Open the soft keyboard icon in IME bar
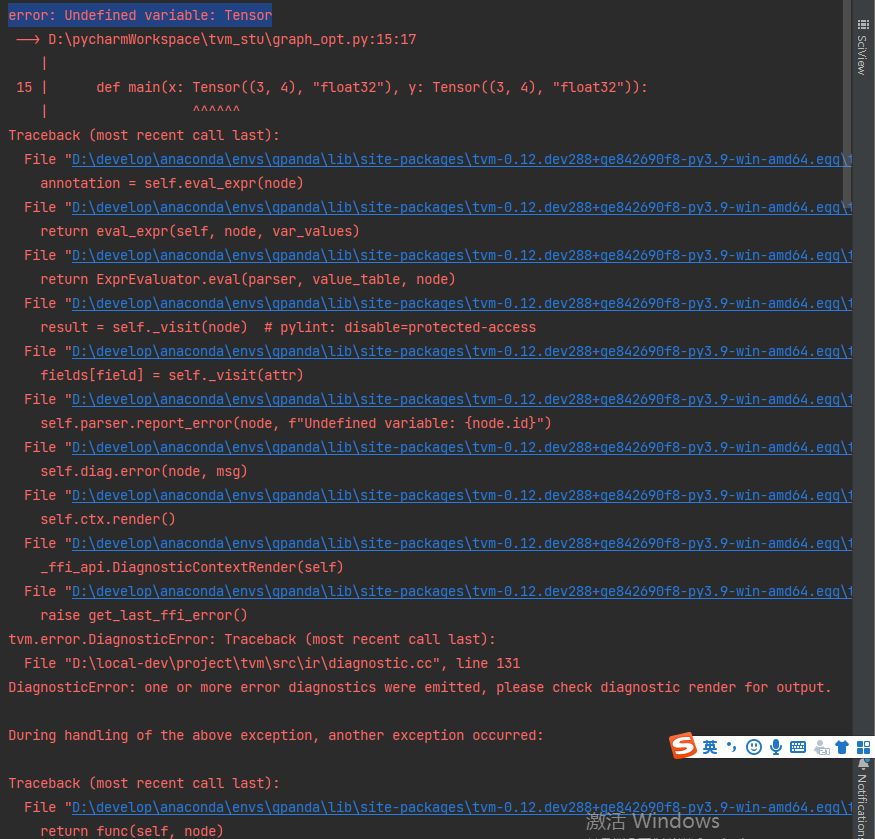Viewport: 875px width, 839px height. click(798, 747)
